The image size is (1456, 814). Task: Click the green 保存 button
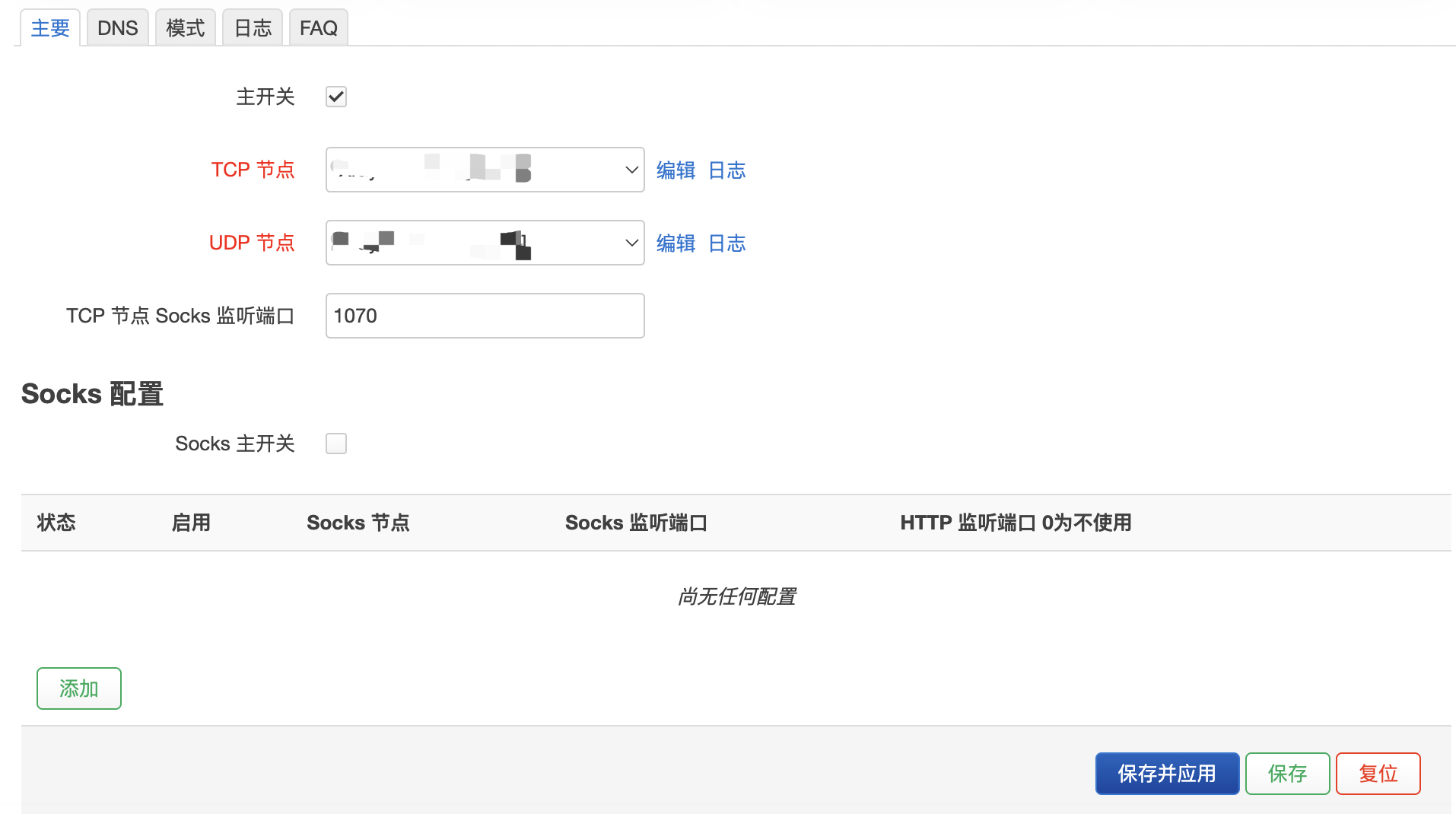[x=1287, y=774]
